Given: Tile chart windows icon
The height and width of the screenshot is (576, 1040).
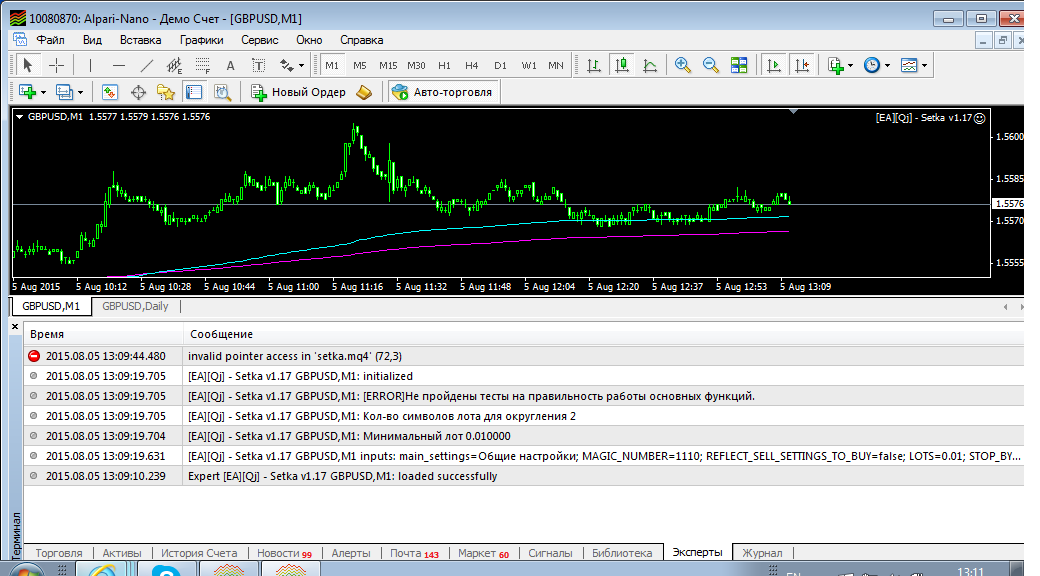Looking at the screenshot, I should pyautogui.click(x=739, y=65).
